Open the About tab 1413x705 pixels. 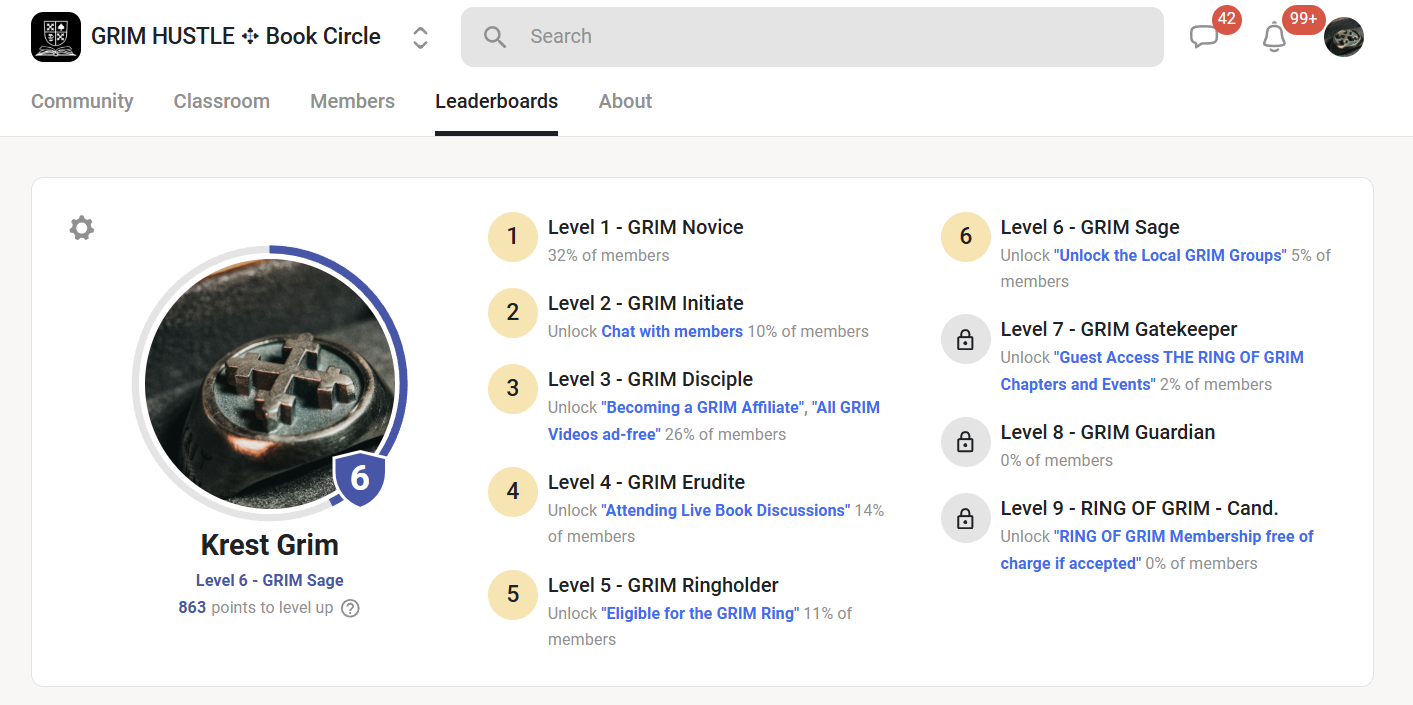coord(625,101)
